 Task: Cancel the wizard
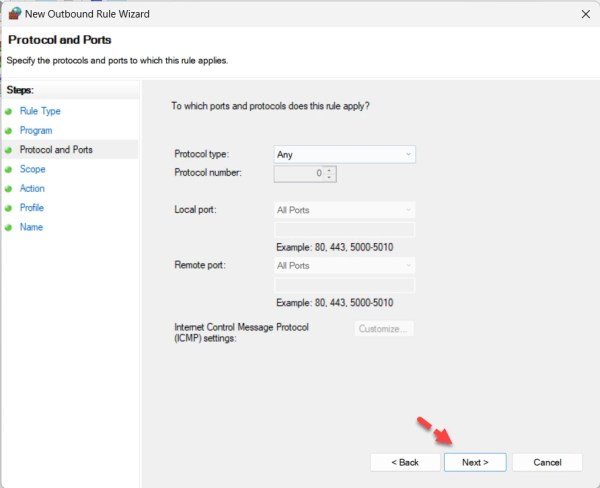point(547,462)
